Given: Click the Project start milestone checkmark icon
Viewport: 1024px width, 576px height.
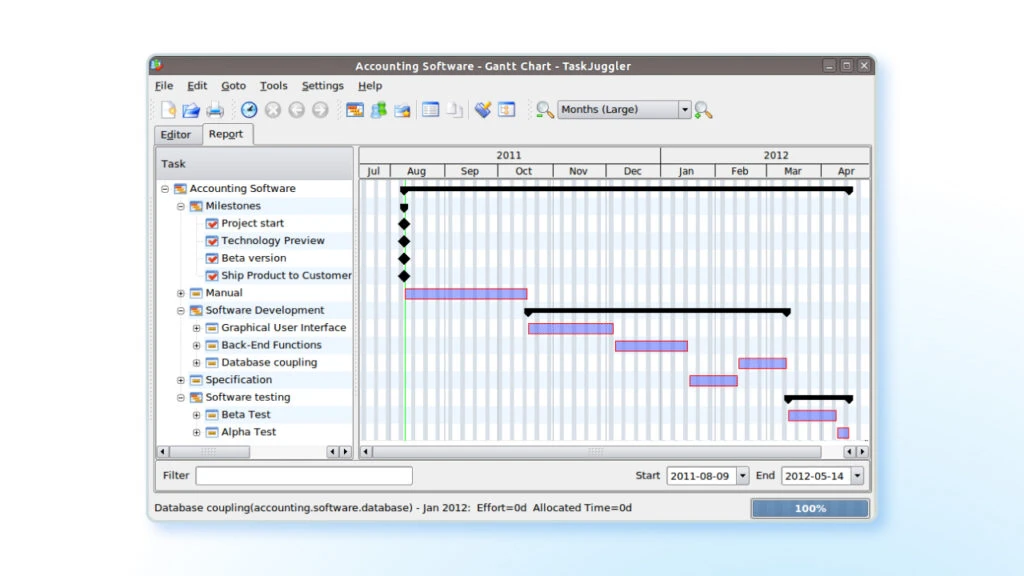Looking at the screenshot, I should [x=212, y=223].
